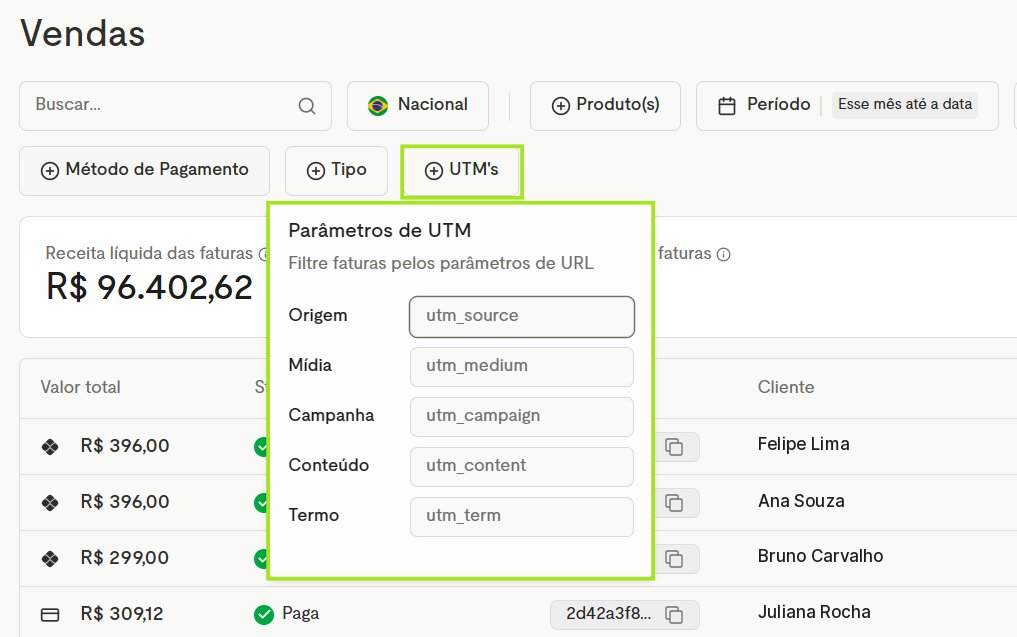The width and height of the screenshot is (1017, 637).
Task: Click the Vendas page title
Action: click(83, 34)
